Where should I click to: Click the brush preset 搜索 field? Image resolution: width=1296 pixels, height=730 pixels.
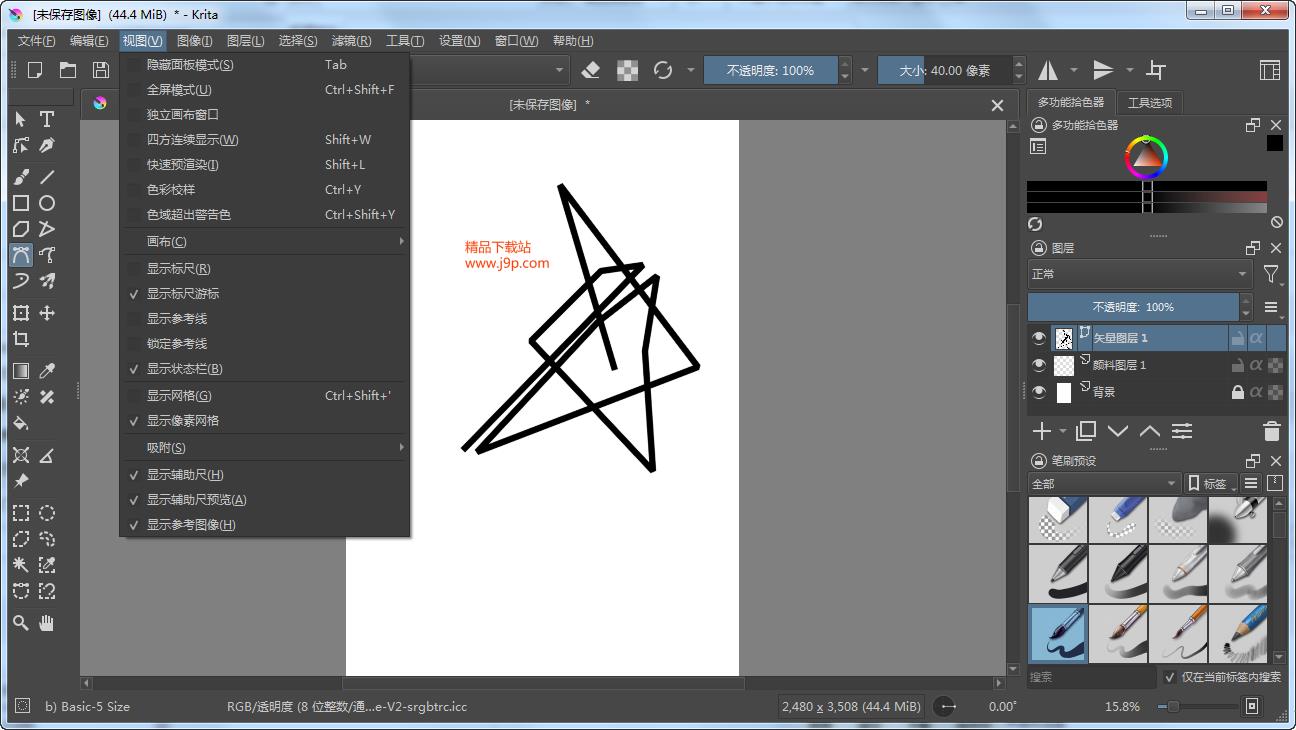click(1092, 677)
